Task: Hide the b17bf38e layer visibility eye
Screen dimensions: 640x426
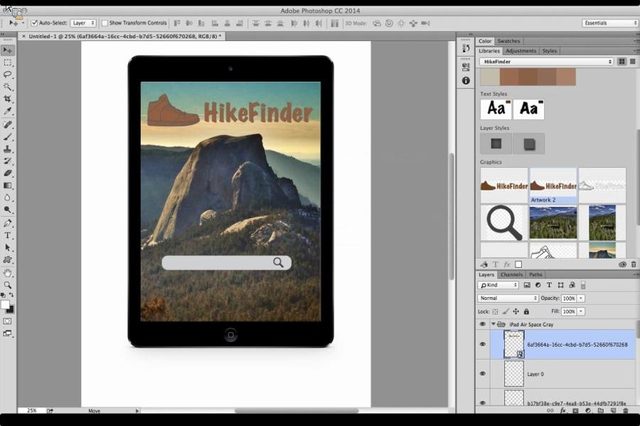Action: tap(482, 402)
